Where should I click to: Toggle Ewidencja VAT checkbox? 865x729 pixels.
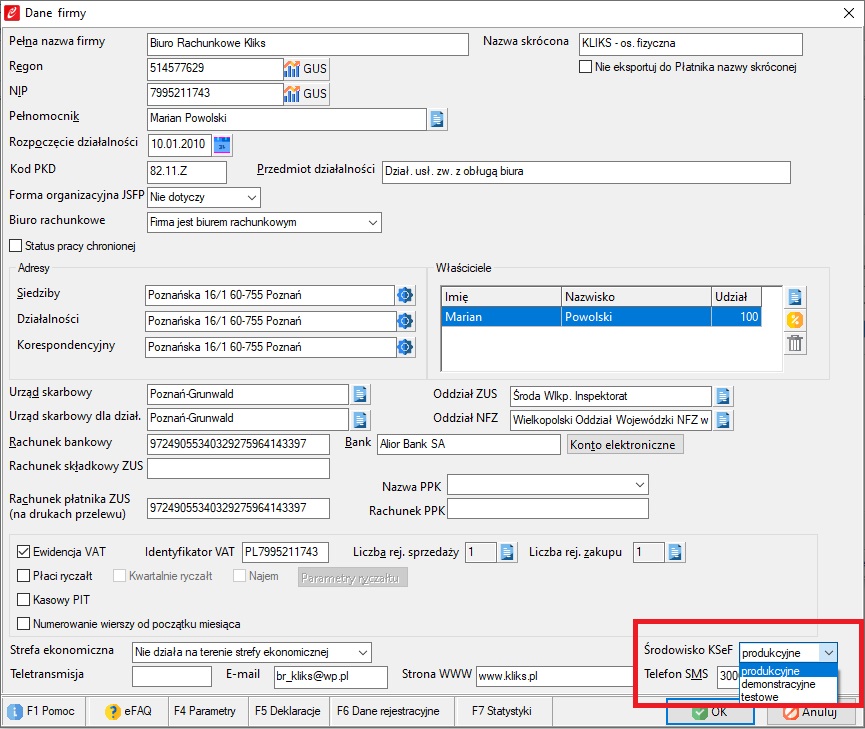coord(25,551)
